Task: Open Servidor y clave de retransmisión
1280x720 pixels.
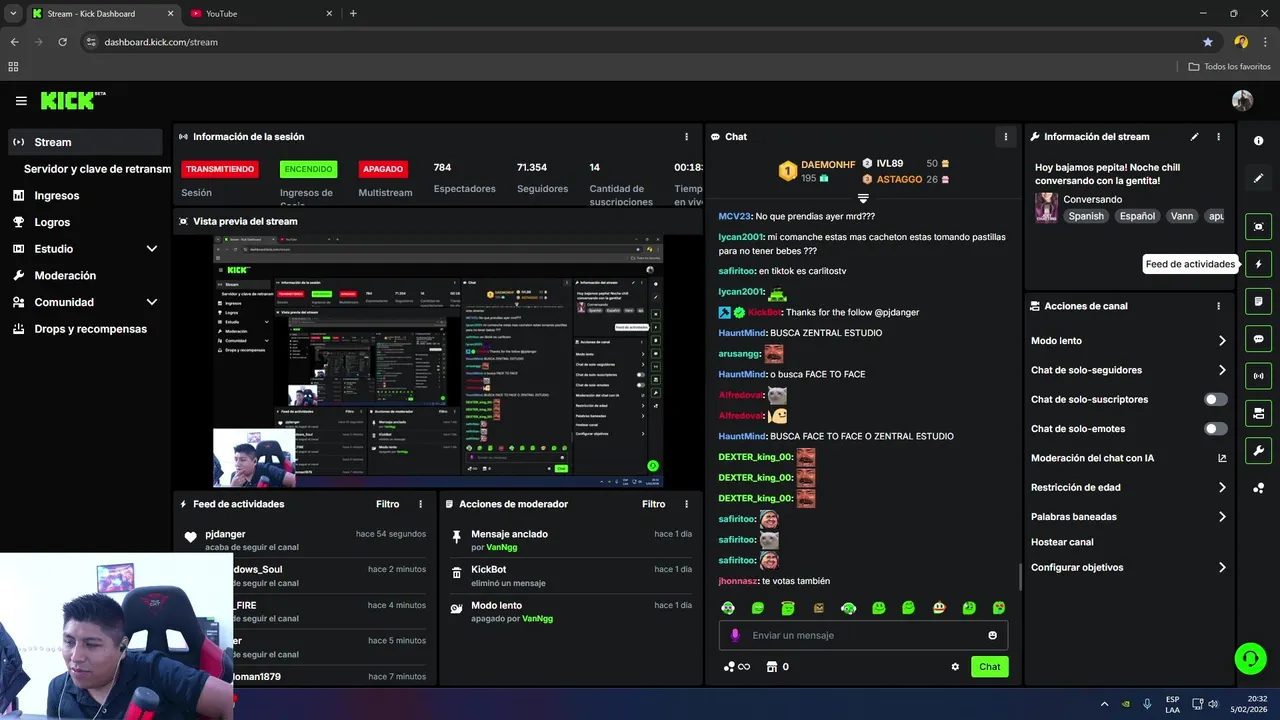Action: point(97,169)
